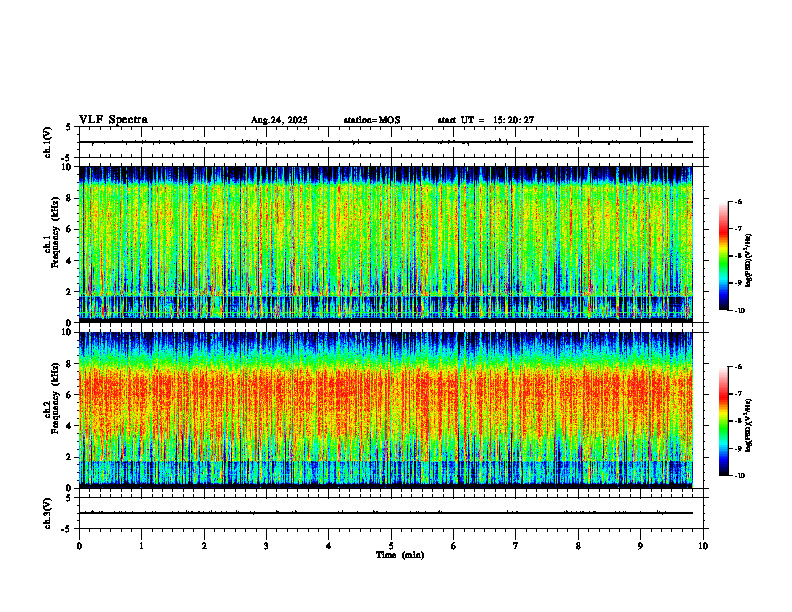Select the date text "Aug.24, 2025"
Image resolution: width=792 pixels, height=612 pixels.
coord(279,120)
